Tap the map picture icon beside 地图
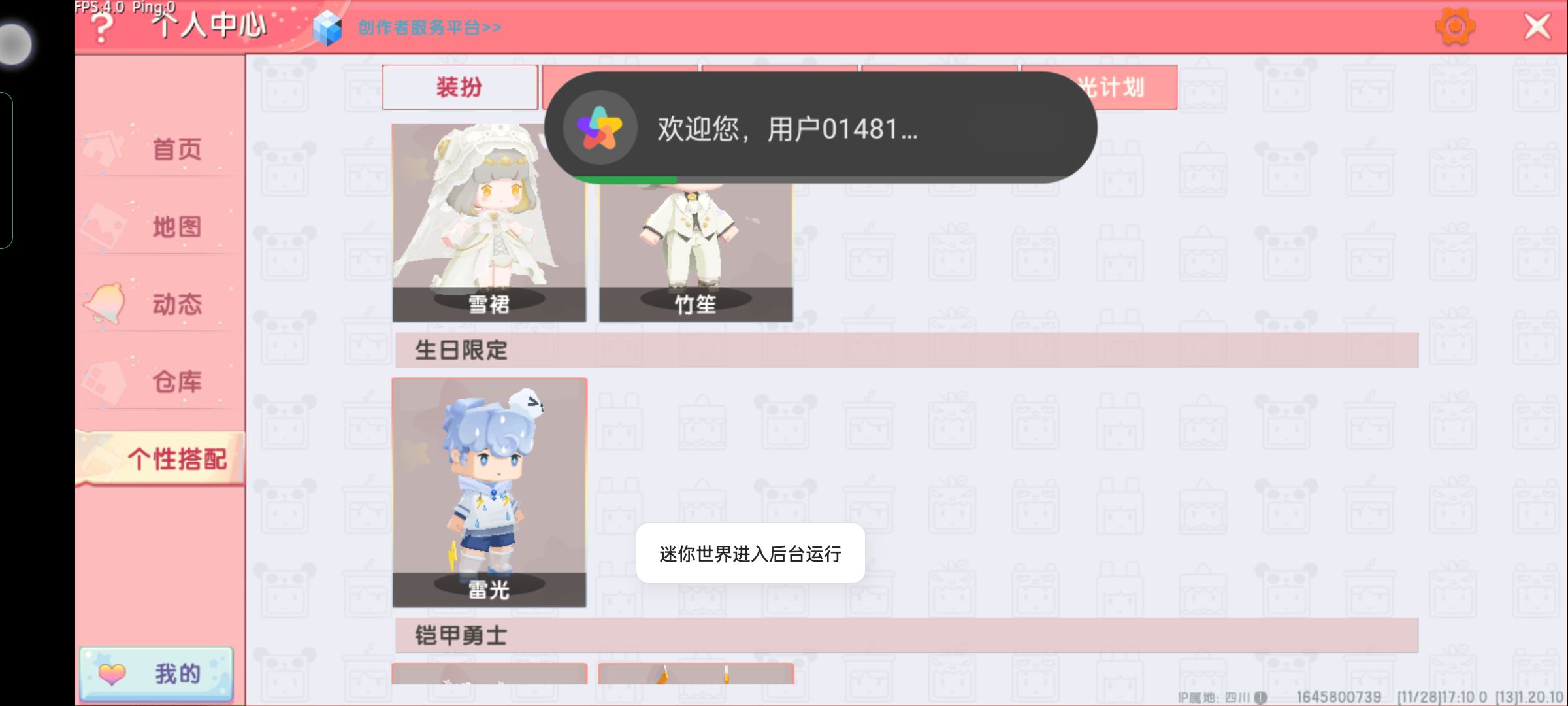 pyautogui.click(x=103, y=227)
